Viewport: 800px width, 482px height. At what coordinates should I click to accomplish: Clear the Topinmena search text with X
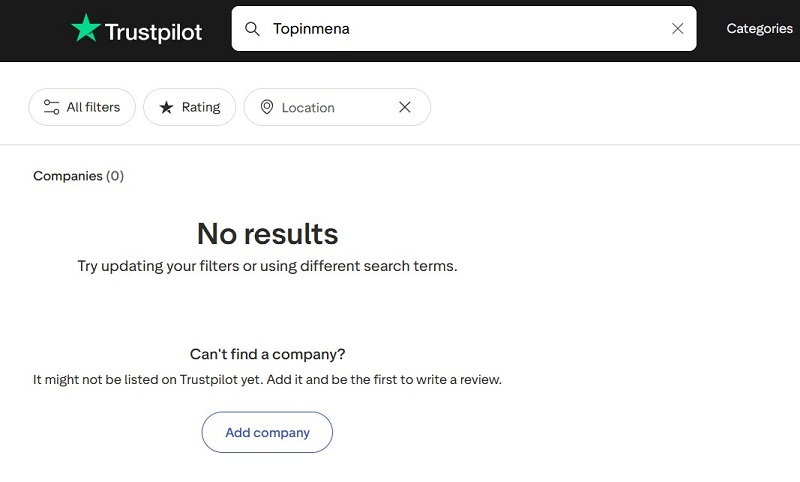click(677, 29)
